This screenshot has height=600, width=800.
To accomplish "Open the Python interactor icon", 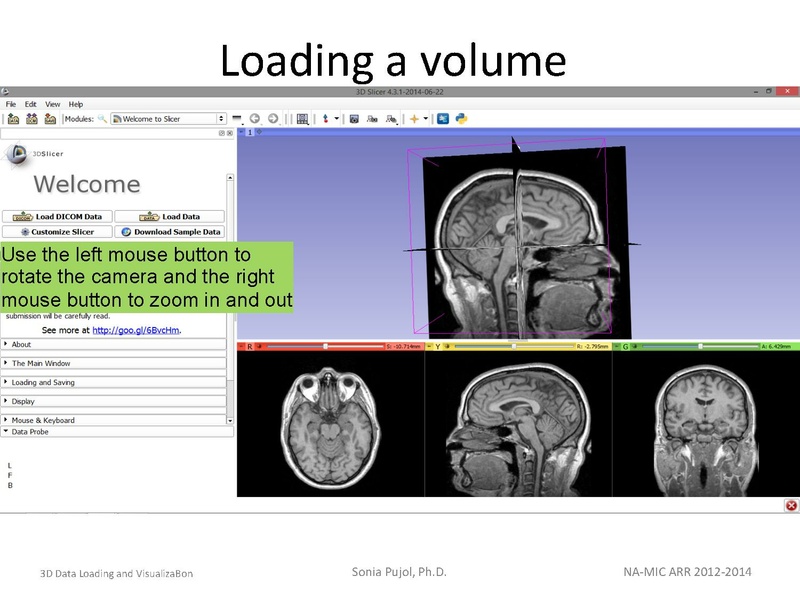I will 461,119.
